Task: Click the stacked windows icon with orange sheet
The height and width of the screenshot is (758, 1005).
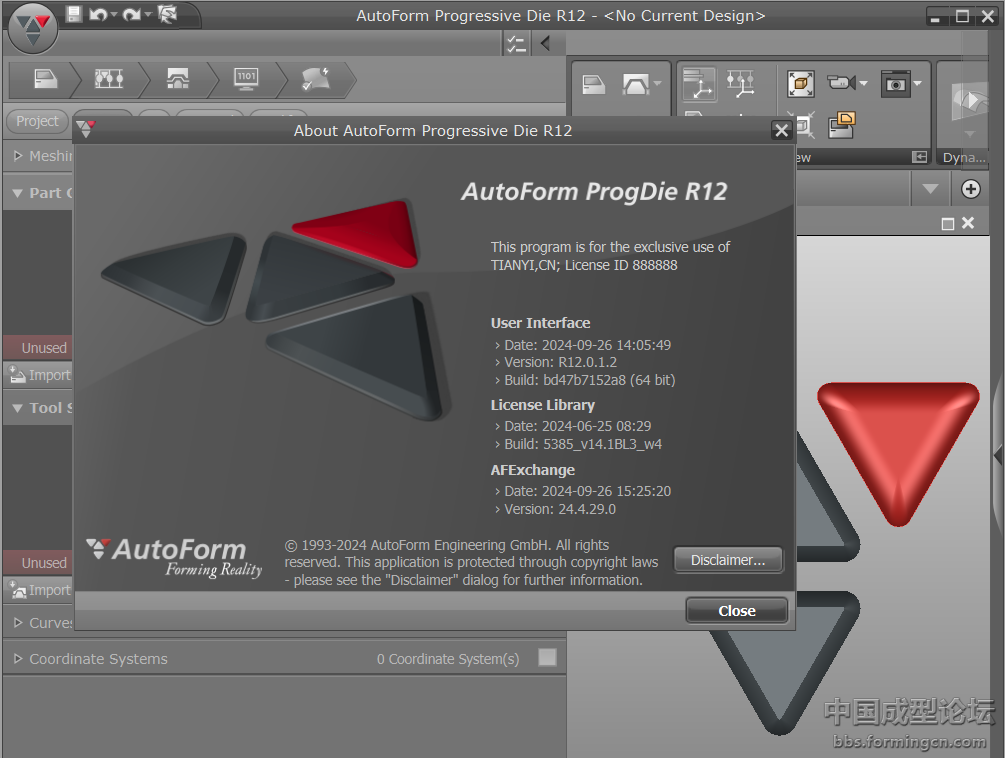Action: 842,125
